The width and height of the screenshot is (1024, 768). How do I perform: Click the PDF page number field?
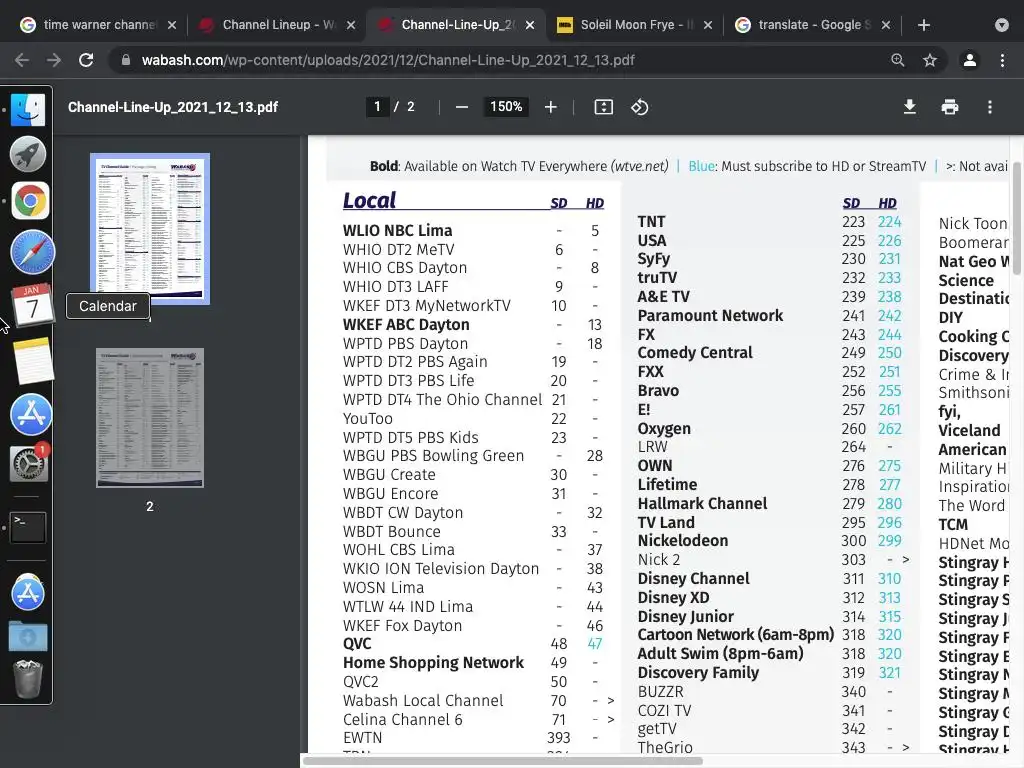click(x=377, y=107)
